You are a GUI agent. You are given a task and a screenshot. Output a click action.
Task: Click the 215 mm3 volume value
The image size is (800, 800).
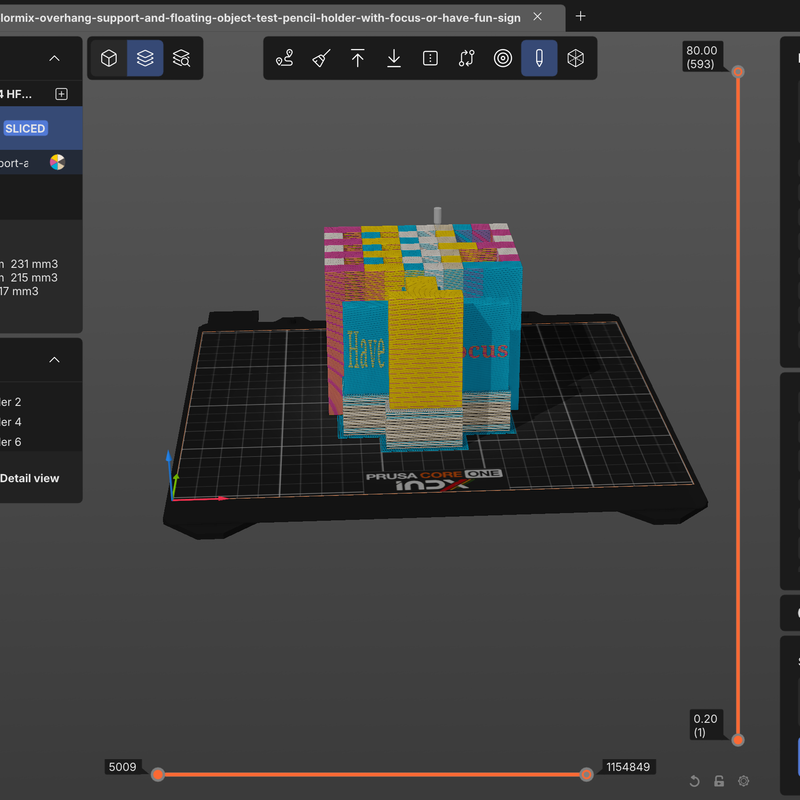[34, 278]
